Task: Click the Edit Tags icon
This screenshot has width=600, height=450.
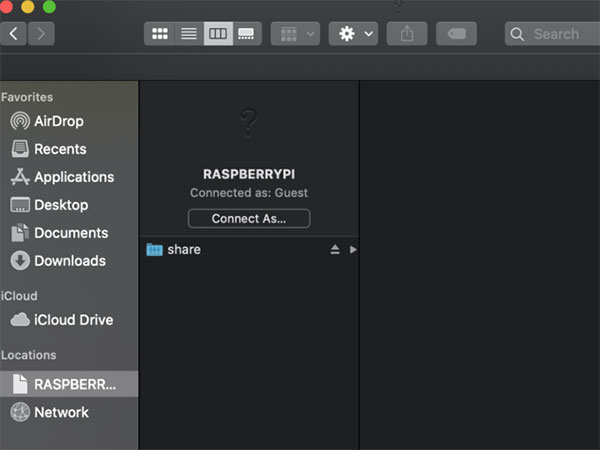Action: [456, 34]
